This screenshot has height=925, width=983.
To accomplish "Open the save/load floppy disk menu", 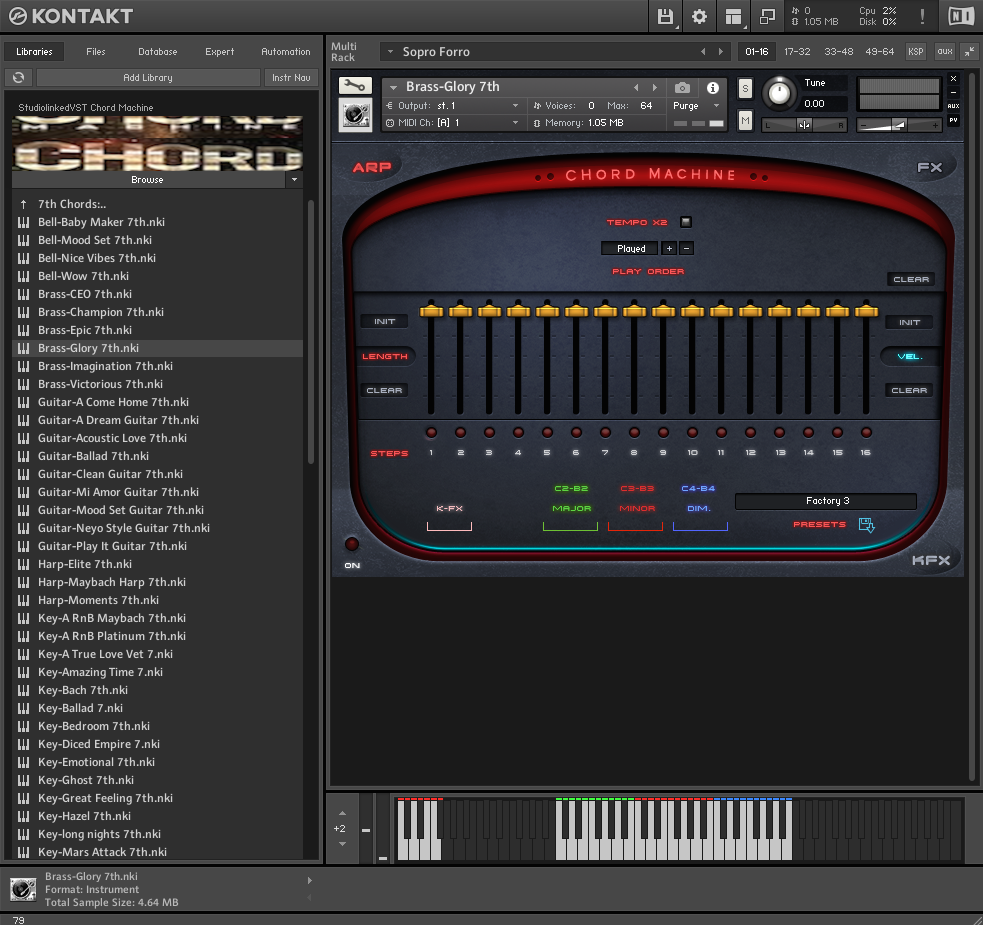I will coord(665,16).
